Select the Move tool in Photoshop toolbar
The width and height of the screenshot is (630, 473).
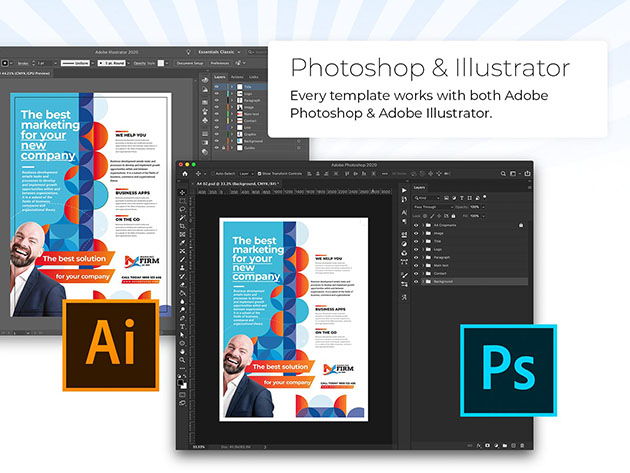coord(182,192)
